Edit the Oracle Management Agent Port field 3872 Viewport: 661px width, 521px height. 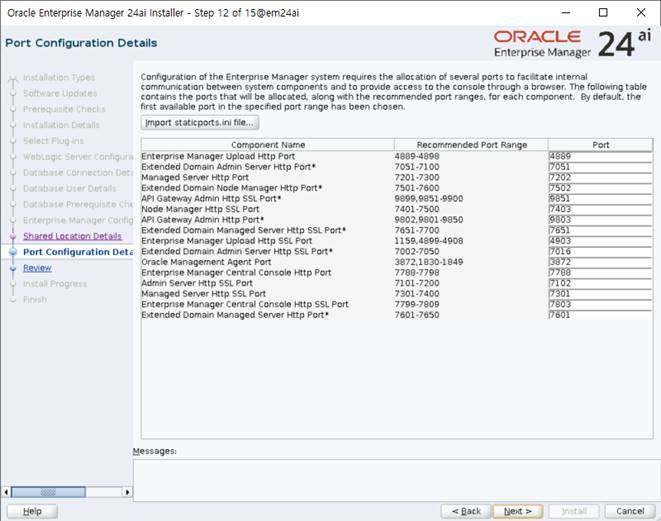[x=600, y=262]
